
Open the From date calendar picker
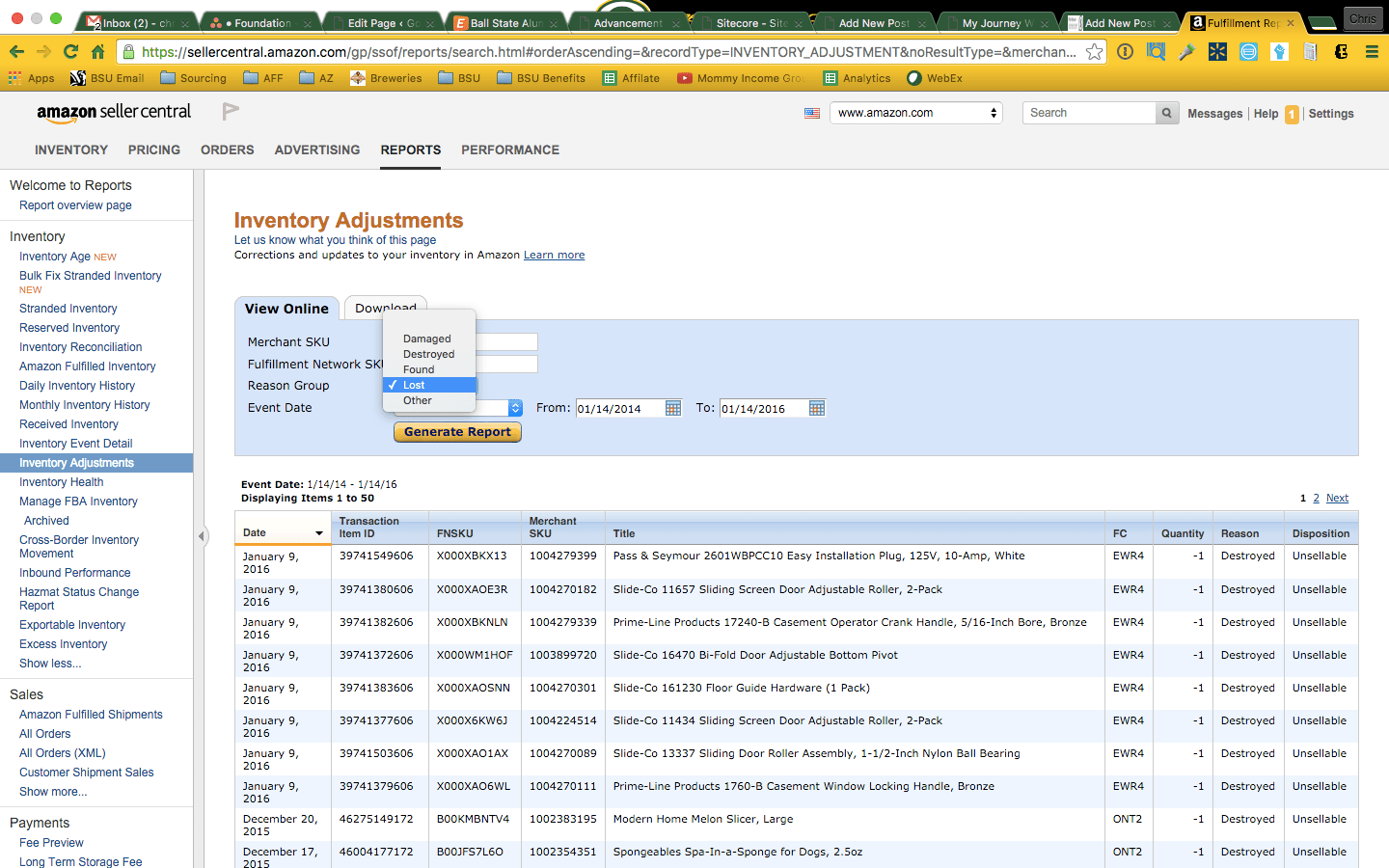point(673,408)
